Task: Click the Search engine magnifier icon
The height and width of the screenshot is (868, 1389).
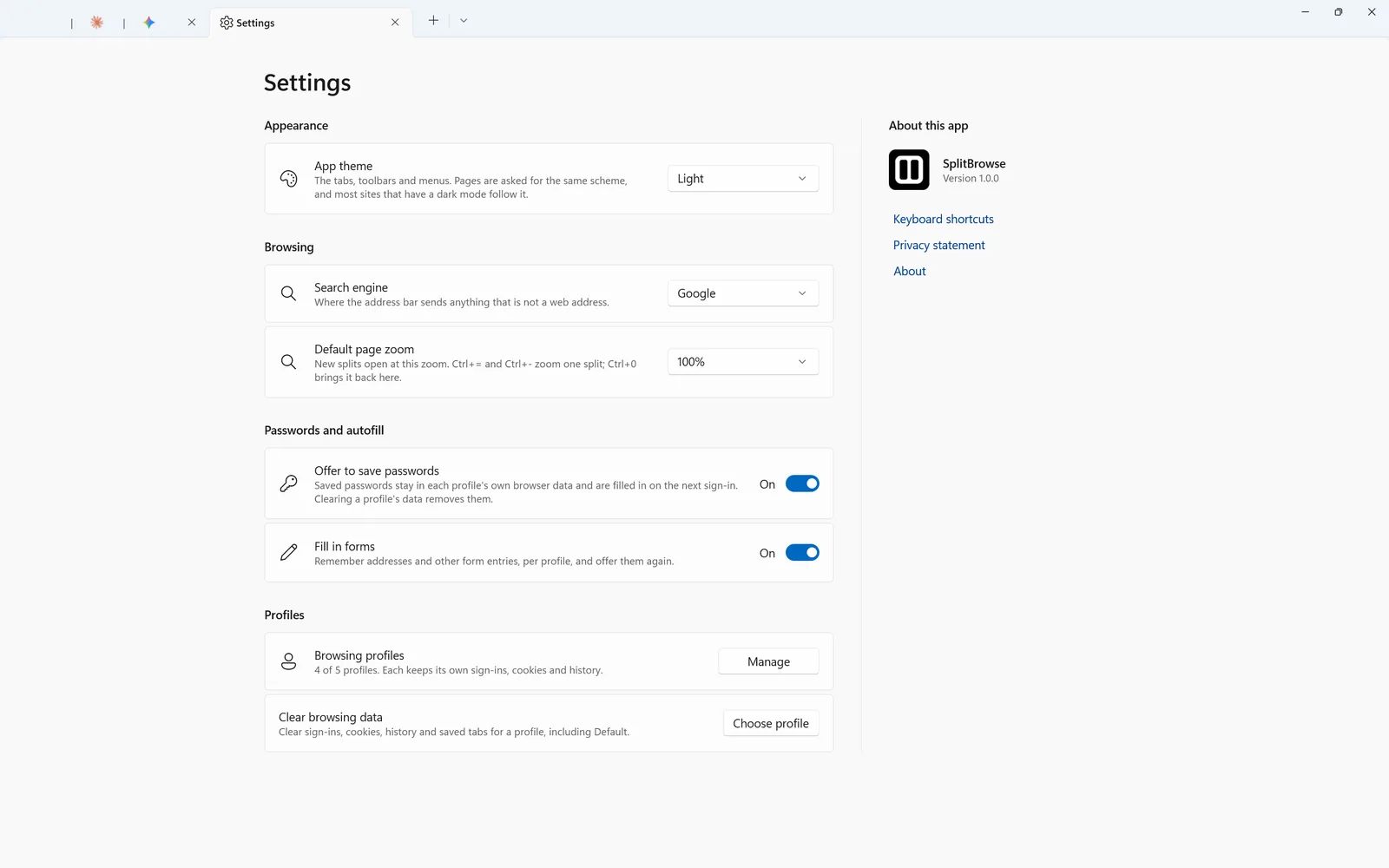Action: click(x=289, y=293)
